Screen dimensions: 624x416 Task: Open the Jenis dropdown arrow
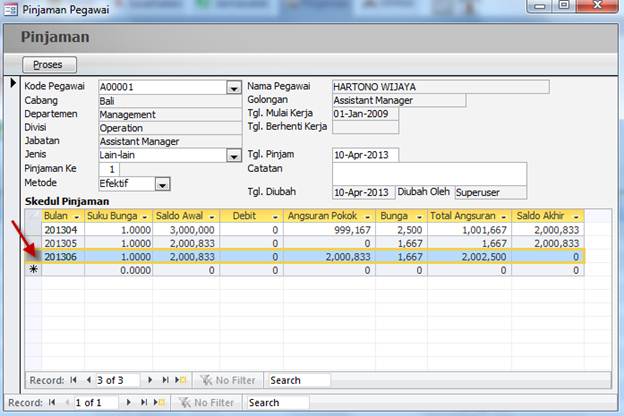pyautogui.click(x=234, y=156)
